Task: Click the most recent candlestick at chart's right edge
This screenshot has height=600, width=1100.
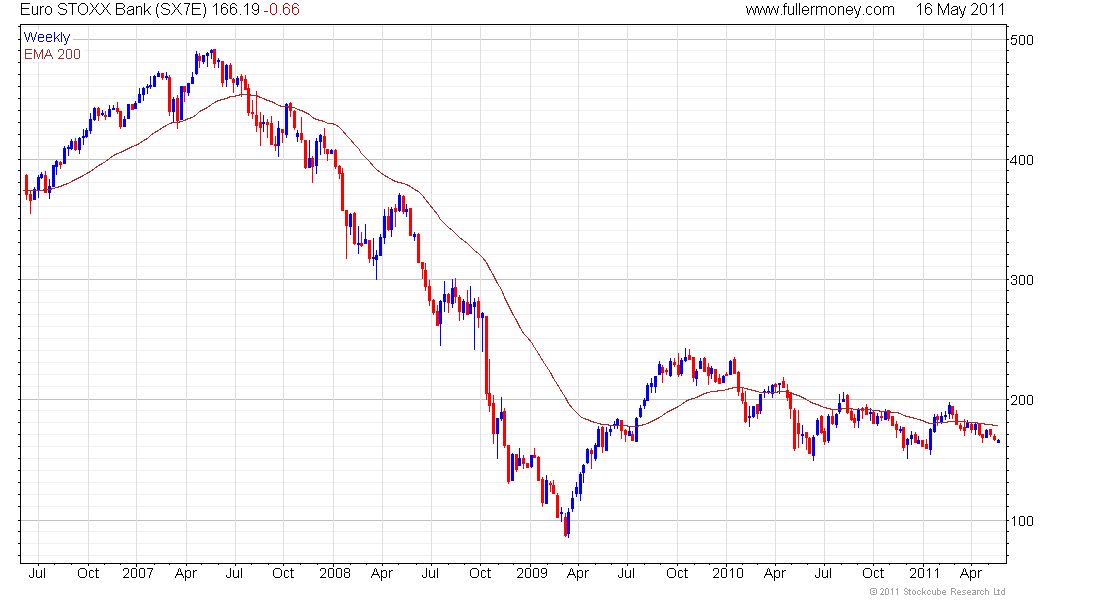Action: tap(998, 441)
